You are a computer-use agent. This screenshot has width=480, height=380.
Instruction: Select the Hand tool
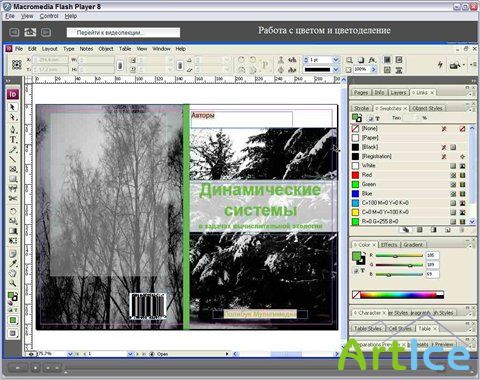[12, 273]
